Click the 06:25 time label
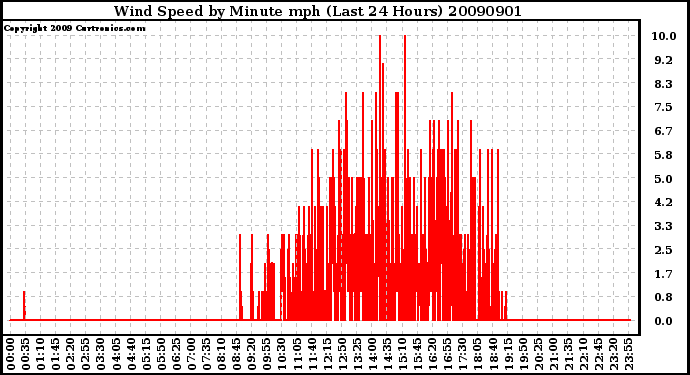 click(176, 354)
